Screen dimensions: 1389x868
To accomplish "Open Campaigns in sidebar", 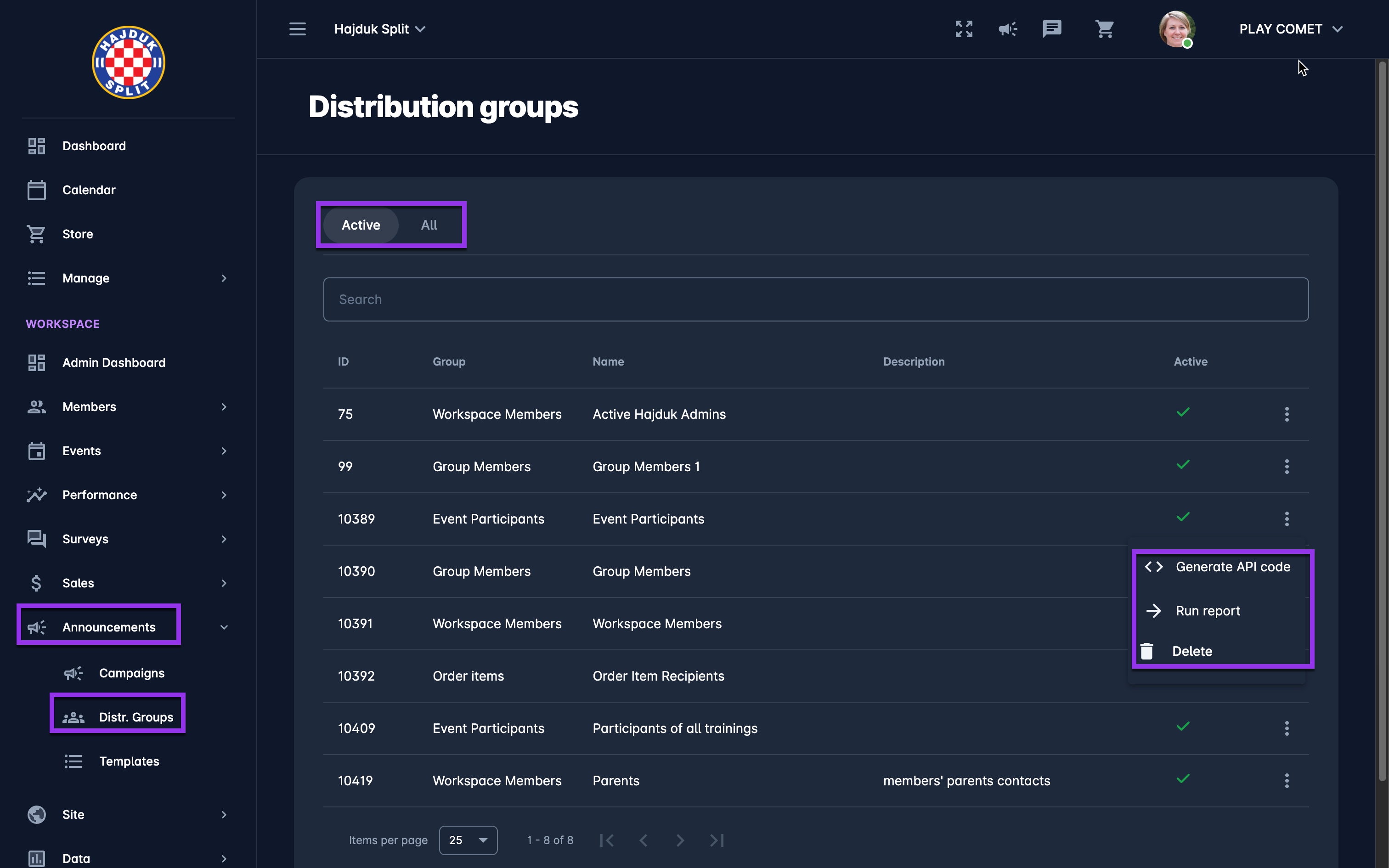I will (131, 673).
